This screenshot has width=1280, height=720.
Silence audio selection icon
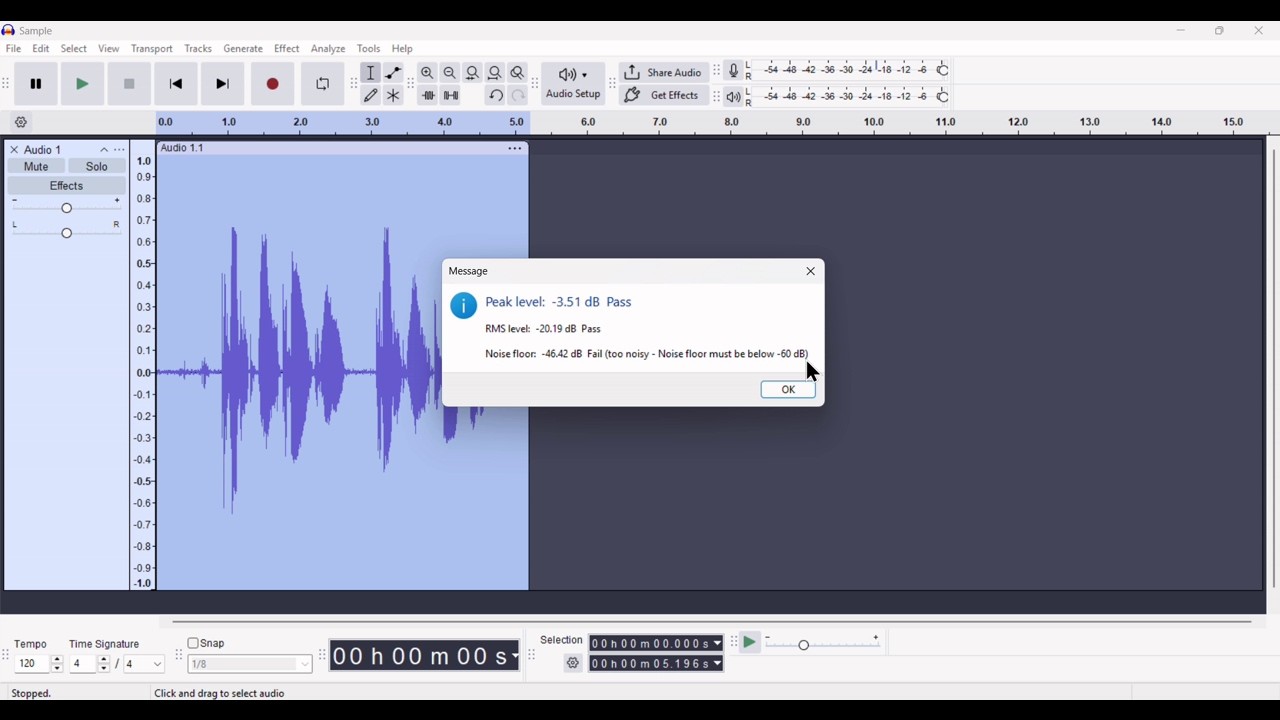(x=451, y=96)
